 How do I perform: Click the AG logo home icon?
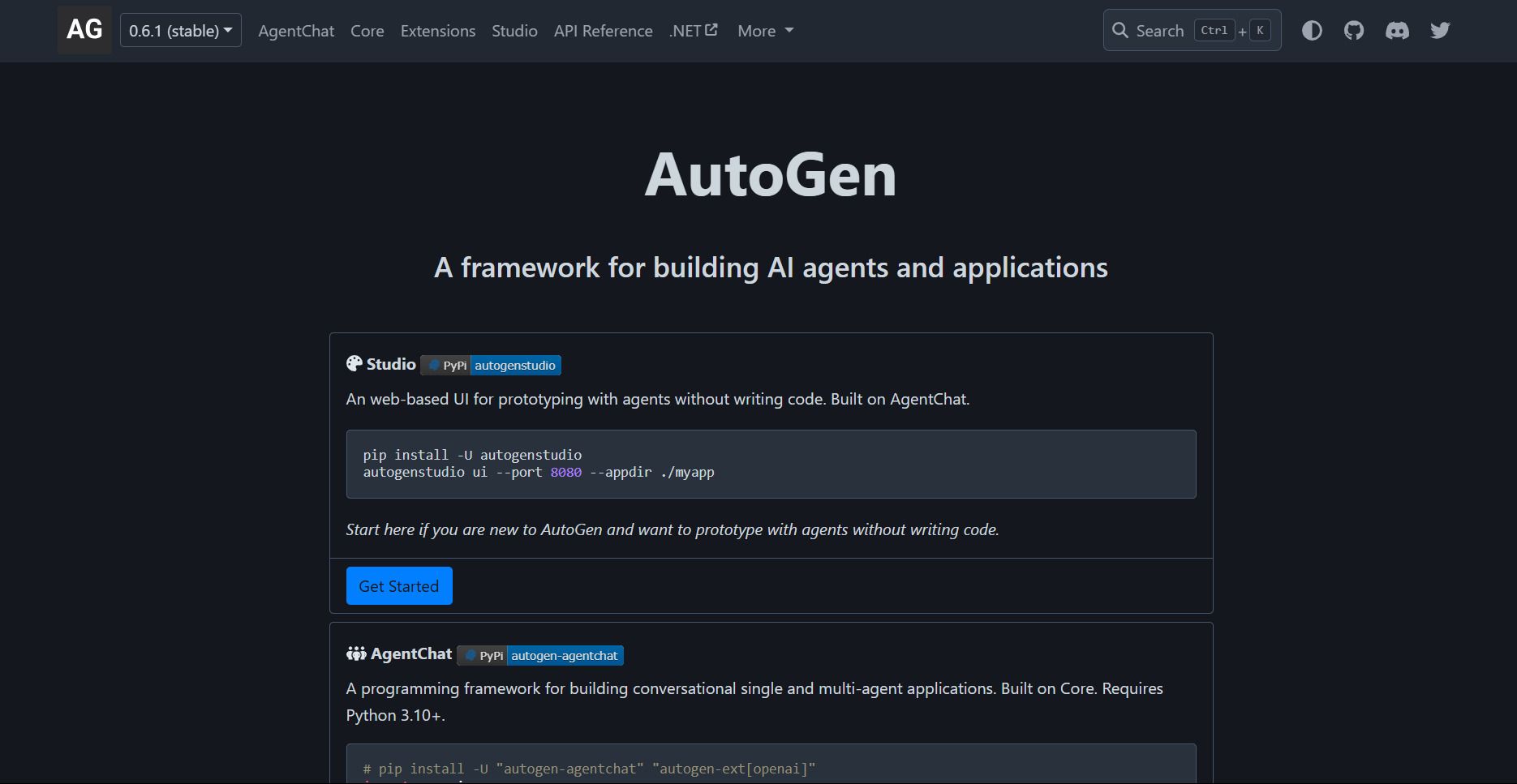click(x=84, y=30)
